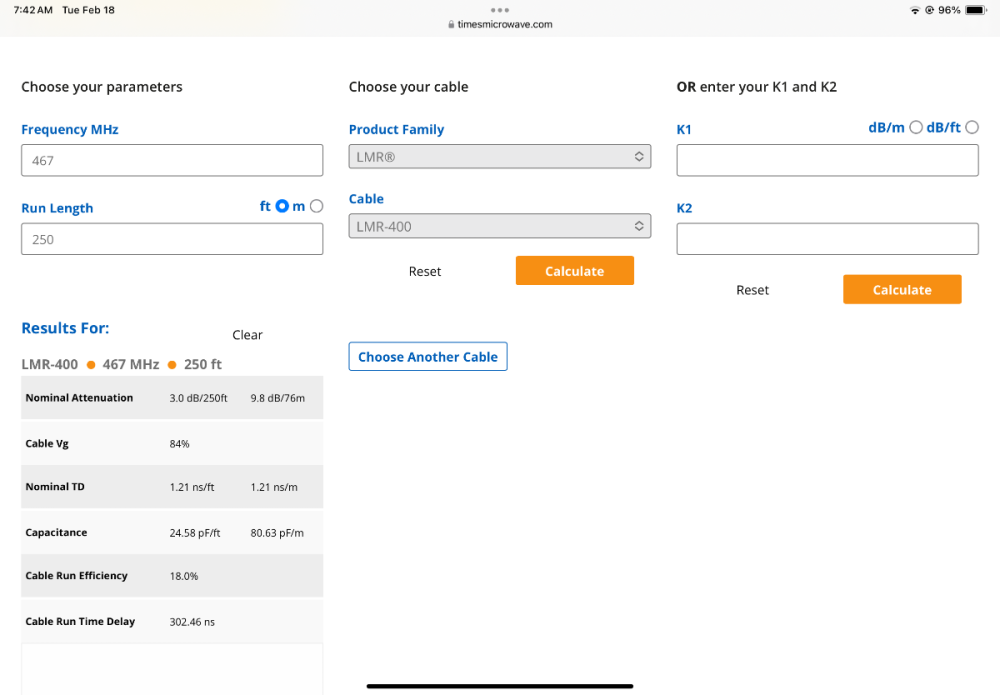Viewport: 1000px width, 695px height.
Task: Select the K2 input field
Action: click(827, 239)
